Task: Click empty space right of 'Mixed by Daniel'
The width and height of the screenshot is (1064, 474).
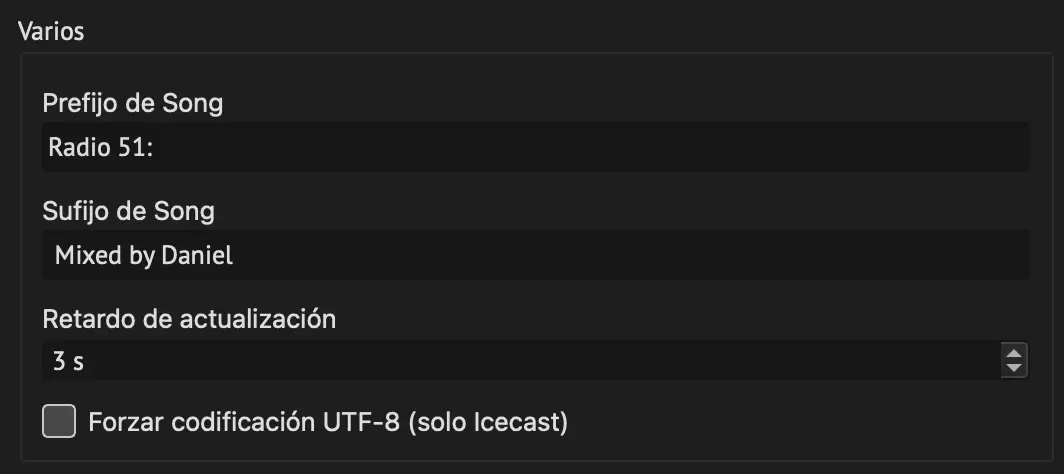Action: coord(631,256)
